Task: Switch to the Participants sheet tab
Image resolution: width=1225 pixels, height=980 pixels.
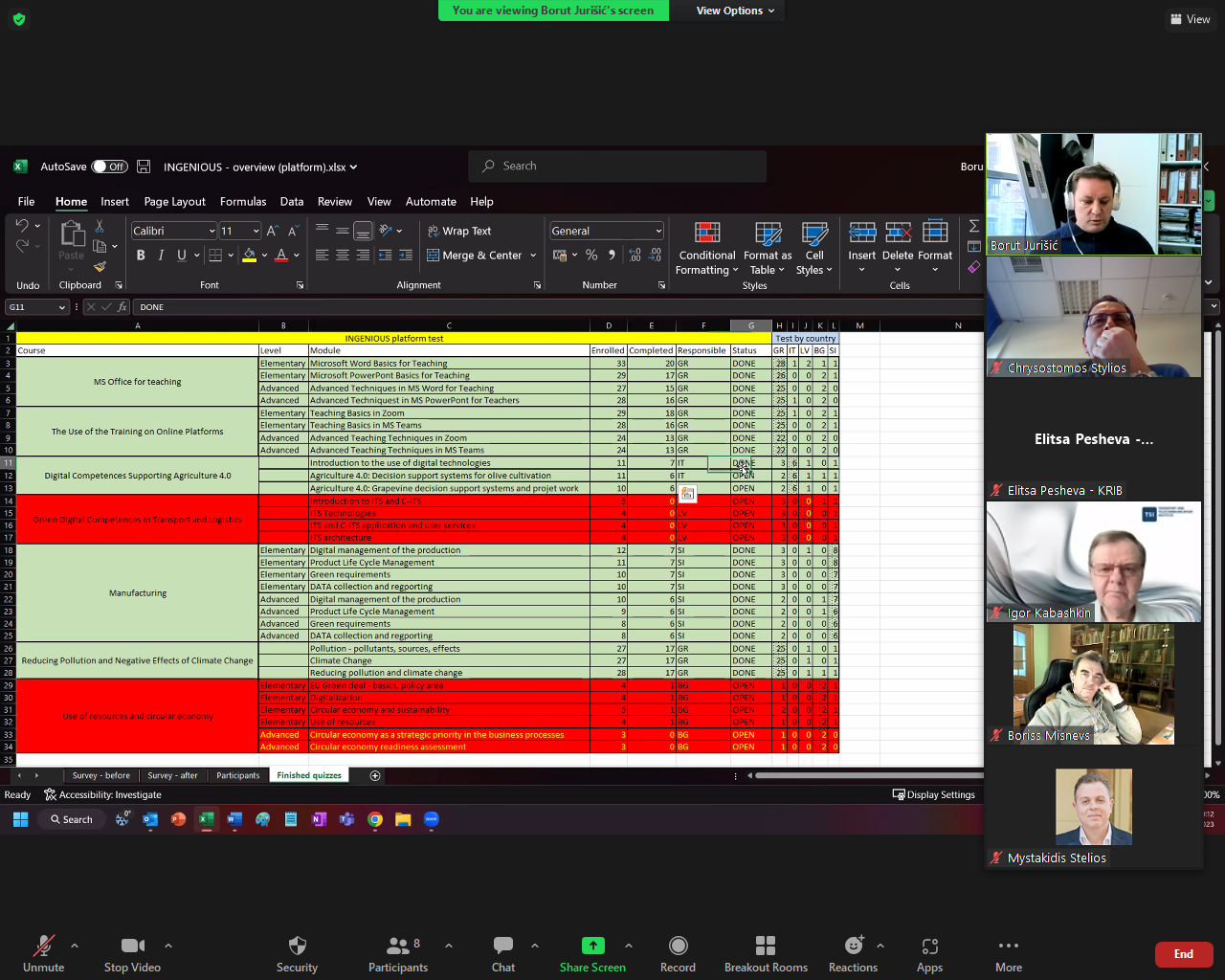Action: (x=237, y=775)
